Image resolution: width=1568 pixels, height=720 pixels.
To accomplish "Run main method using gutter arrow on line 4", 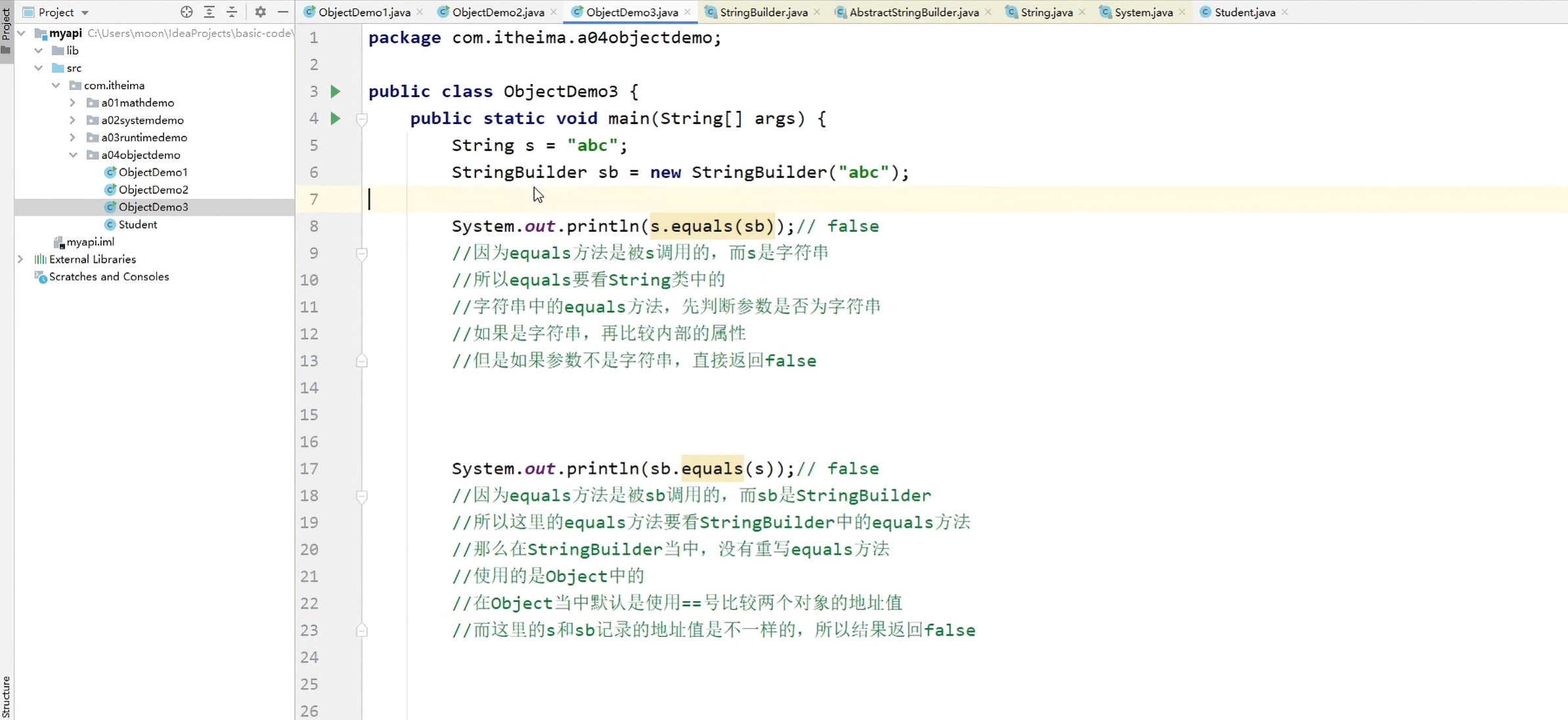I will coord(336,118).
